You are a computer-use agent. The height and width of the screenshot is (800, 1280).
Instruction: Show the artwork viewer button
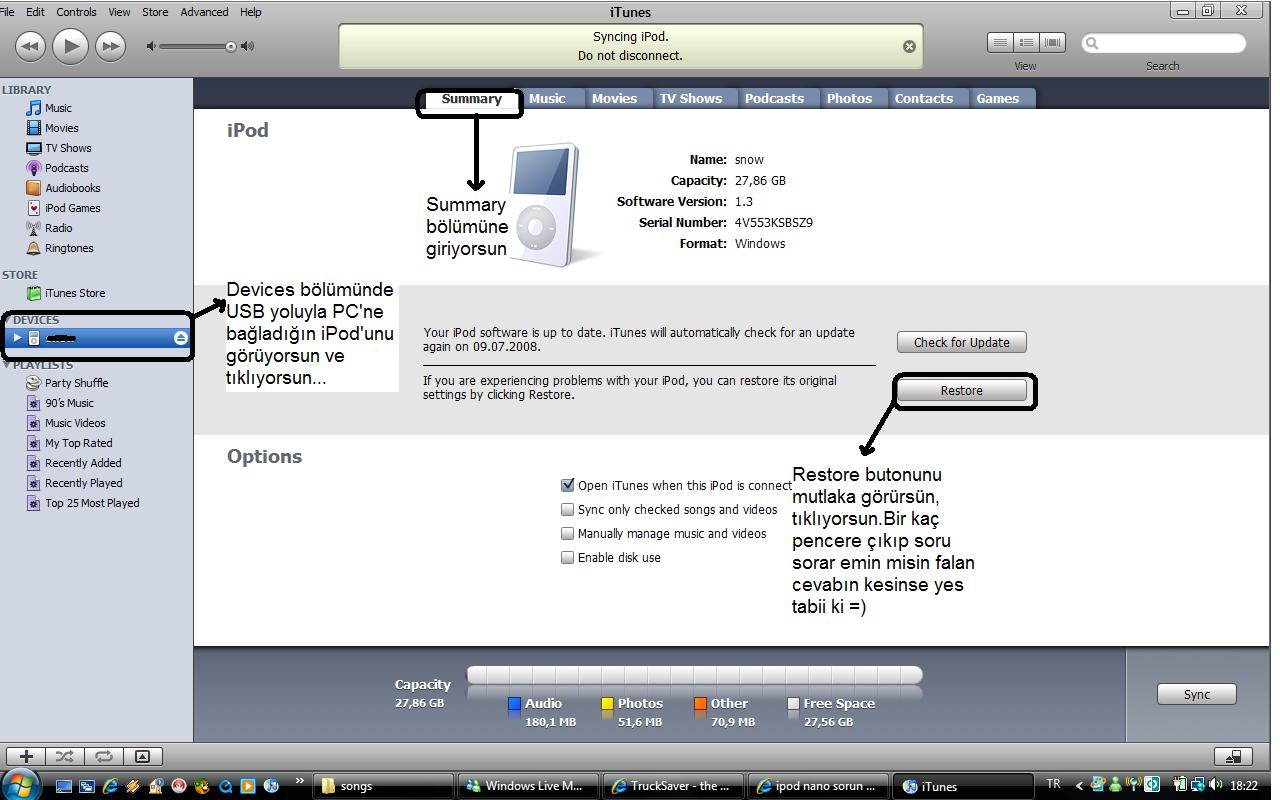(x=142, y=756)
